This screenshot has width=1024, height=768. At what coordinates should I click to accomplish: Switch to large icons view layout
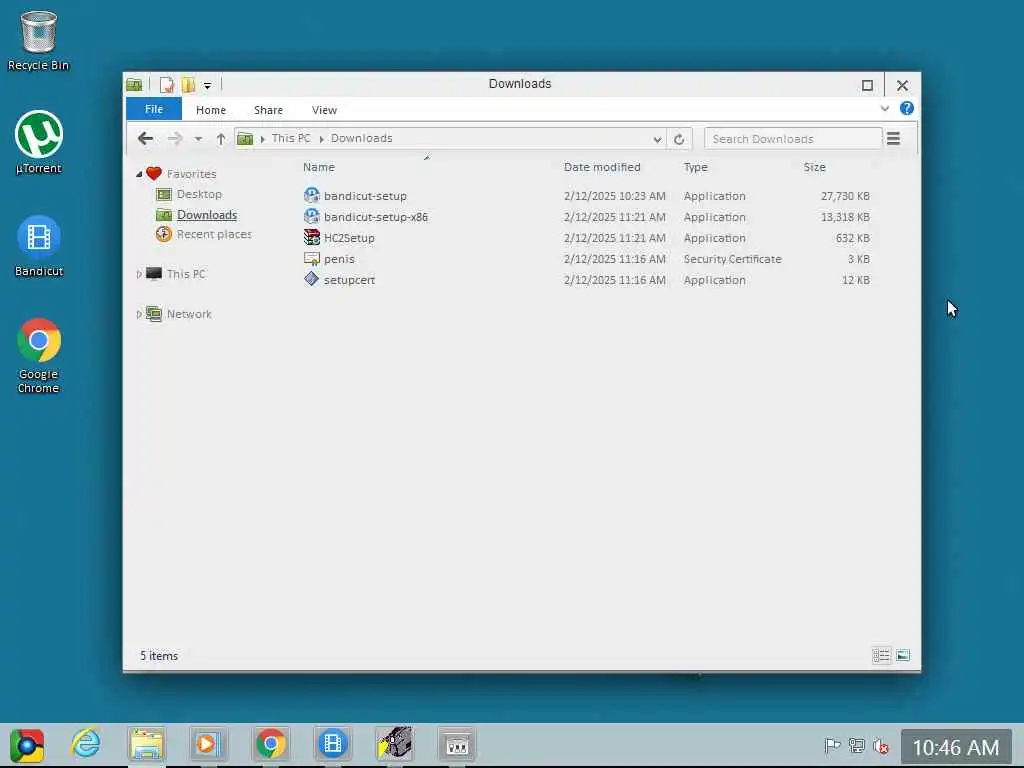coord(903,655)
